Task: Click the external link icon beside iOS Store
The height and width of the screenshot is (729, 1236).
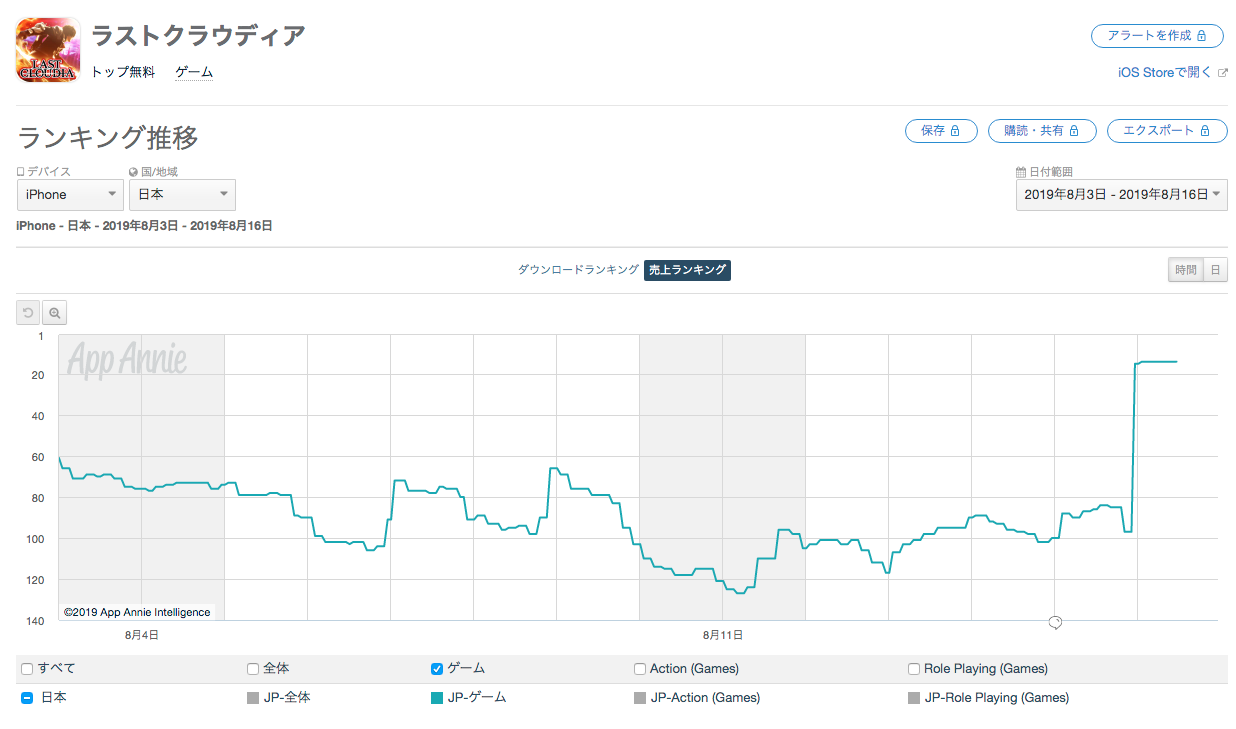Action: point(1222,72)
